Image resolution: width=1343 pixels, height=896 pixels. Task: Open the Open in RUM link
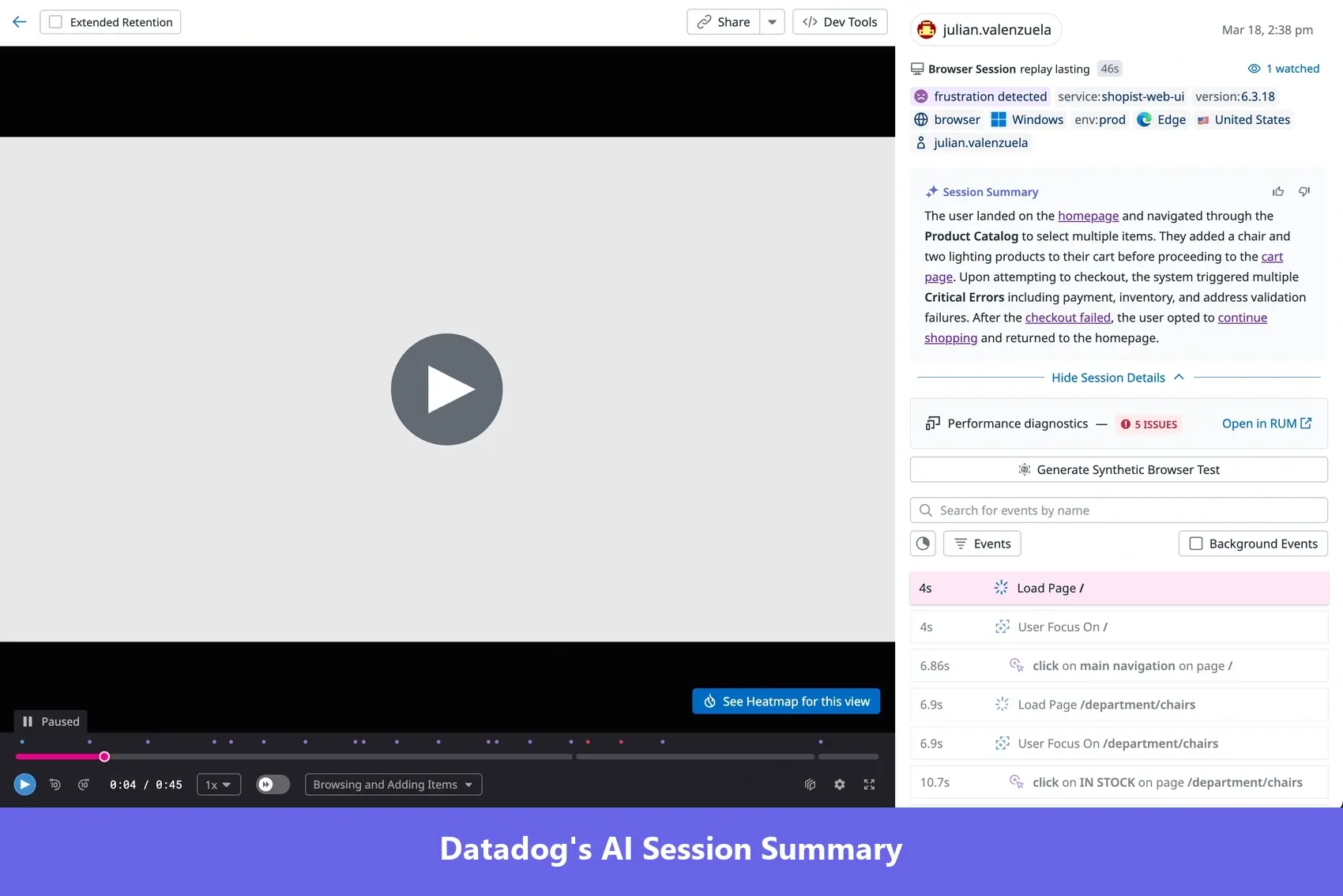1267,424
